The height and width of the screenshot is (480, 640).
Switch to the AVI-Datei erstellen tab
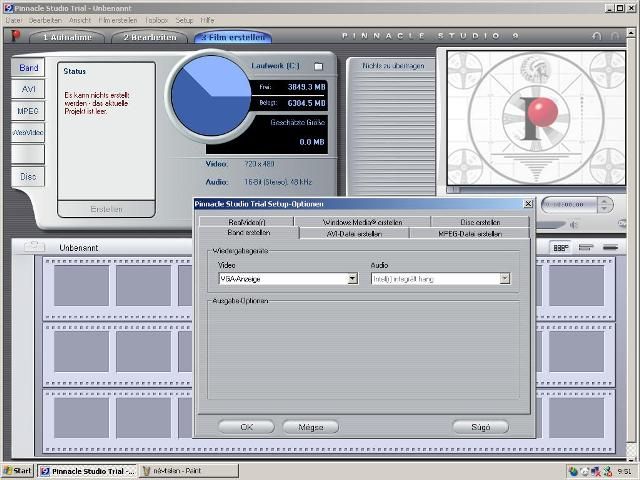[x=354, y=233]
